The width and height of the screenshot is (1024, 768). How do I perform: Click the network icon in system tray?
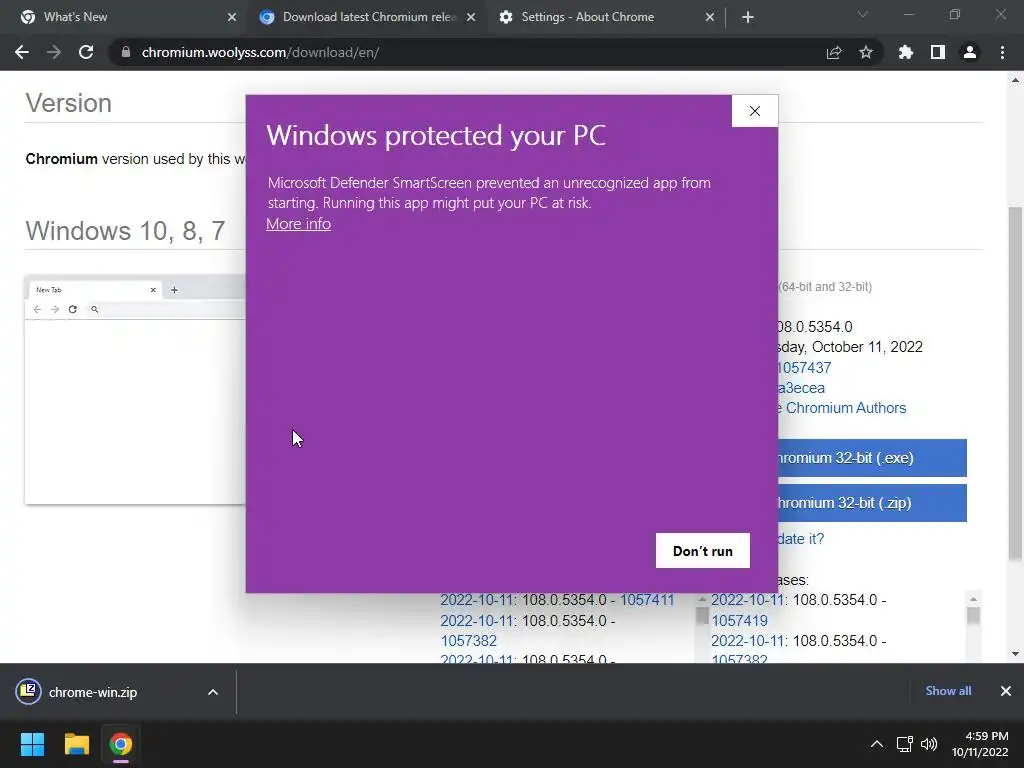pyautogui.click(x=904, y=744)
